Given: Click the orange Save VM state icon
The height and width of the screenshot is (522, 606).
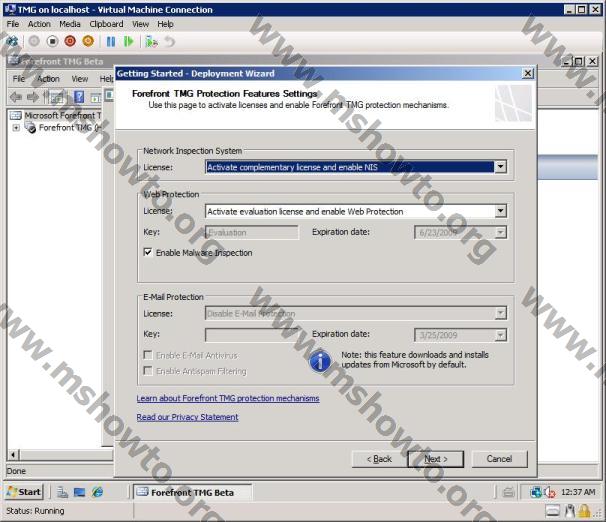Looking at the screenshot, I should click(88, 41).
